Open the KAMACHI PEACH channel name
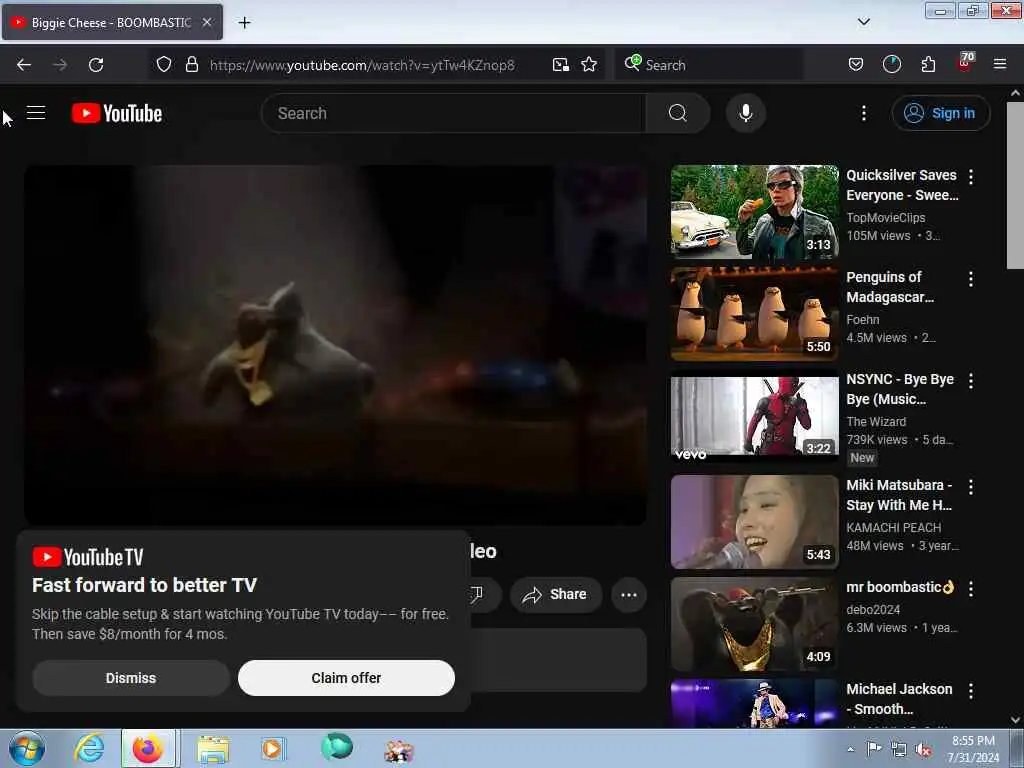 (893, 528)
